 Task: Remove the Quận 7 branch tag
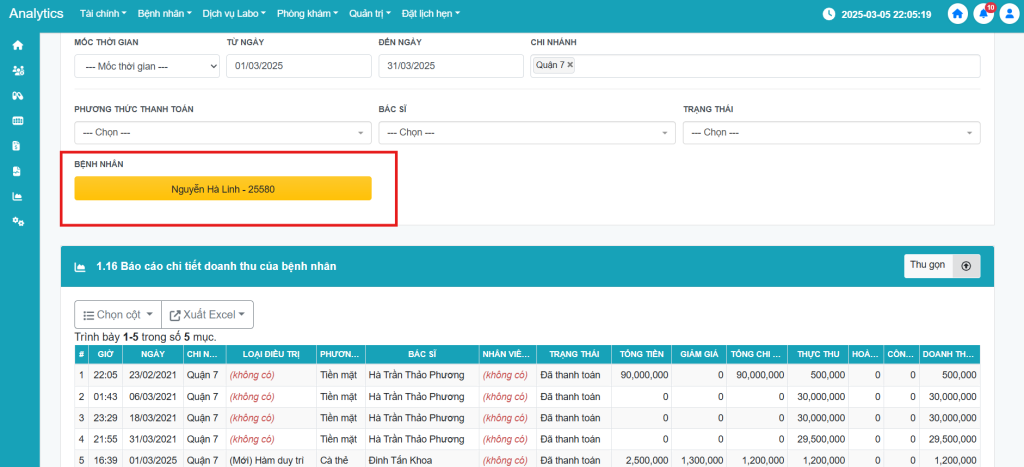click(570, 65)
